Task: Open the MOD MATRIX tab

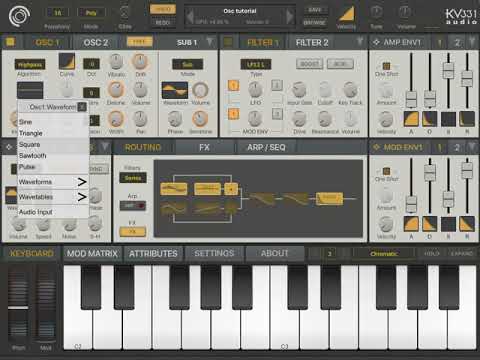Action: click(92, 254)
